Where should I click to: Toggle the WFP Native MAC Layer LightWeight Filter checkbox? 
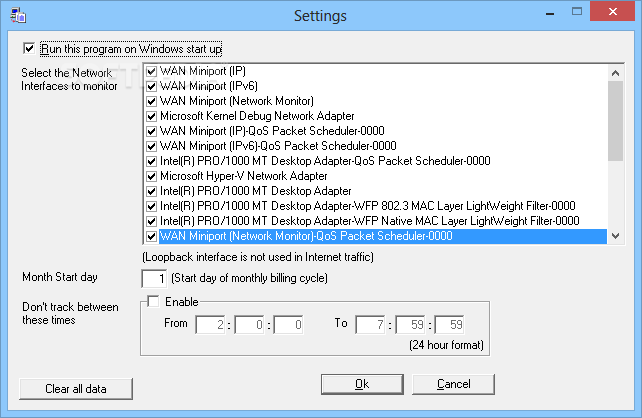(151, 221)
